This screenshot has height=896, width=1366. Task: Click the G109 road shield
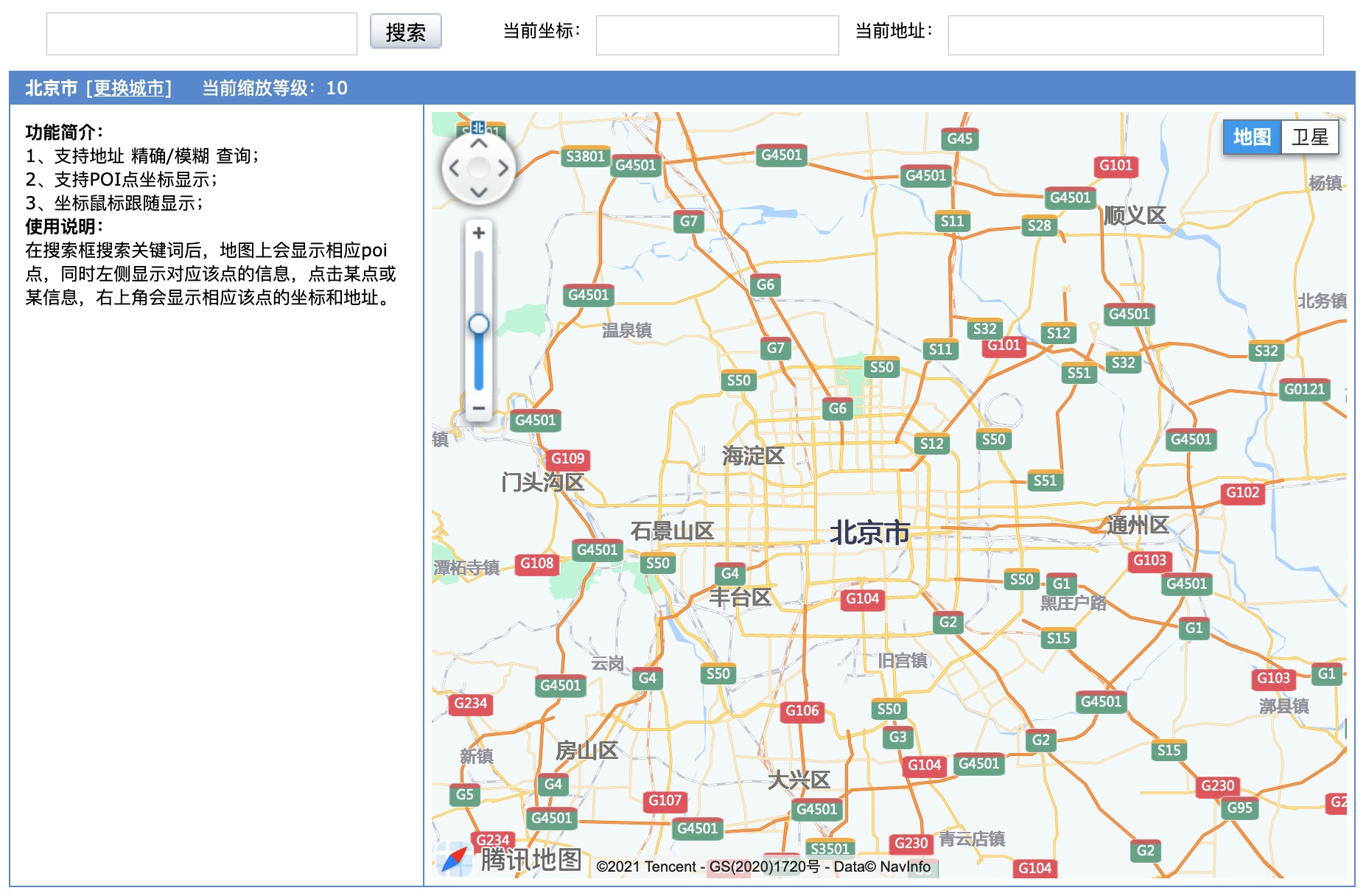click(x=567, y=459)
